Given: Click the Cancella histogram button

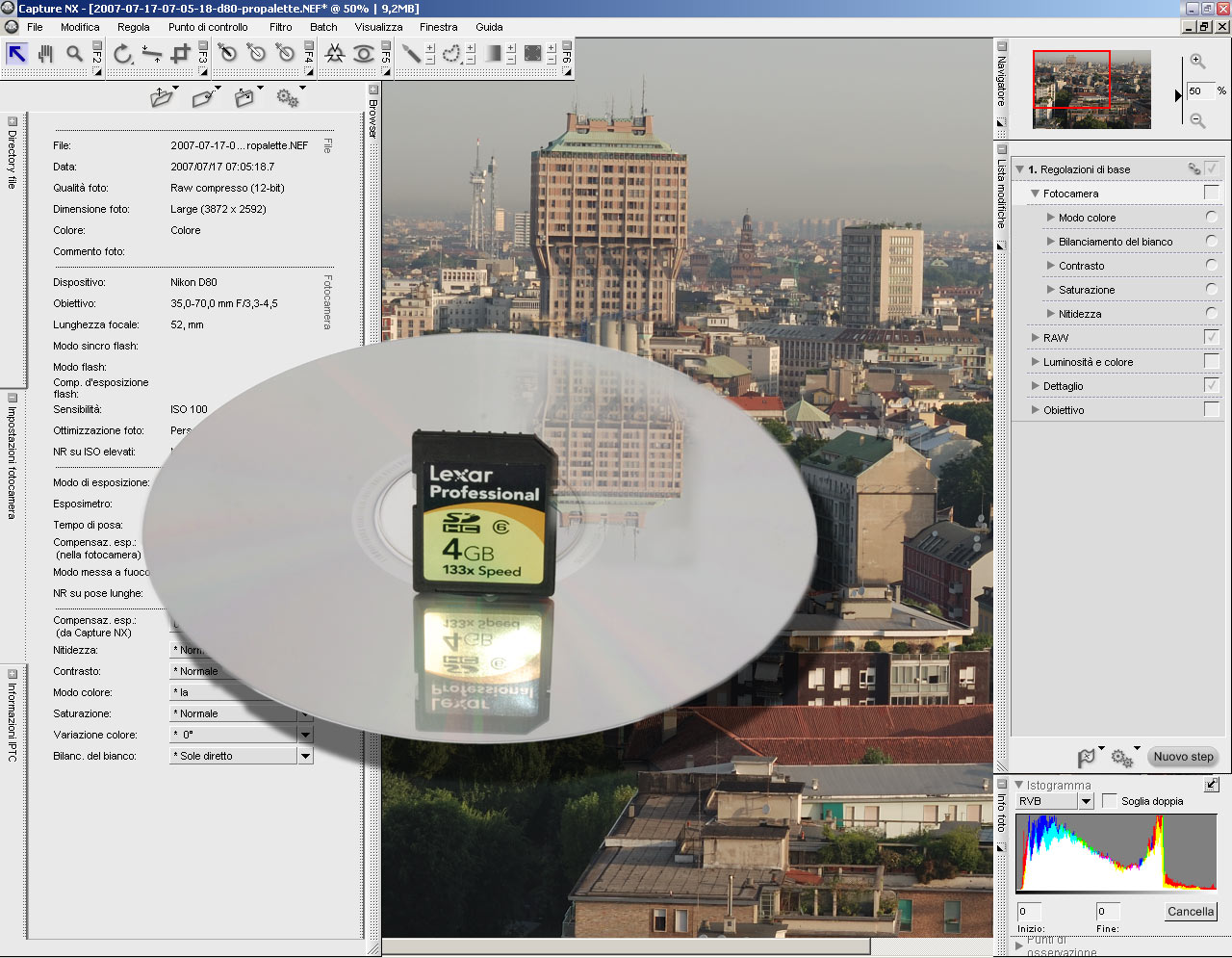Looking at the screenshot, I should tap(1191, 911).
